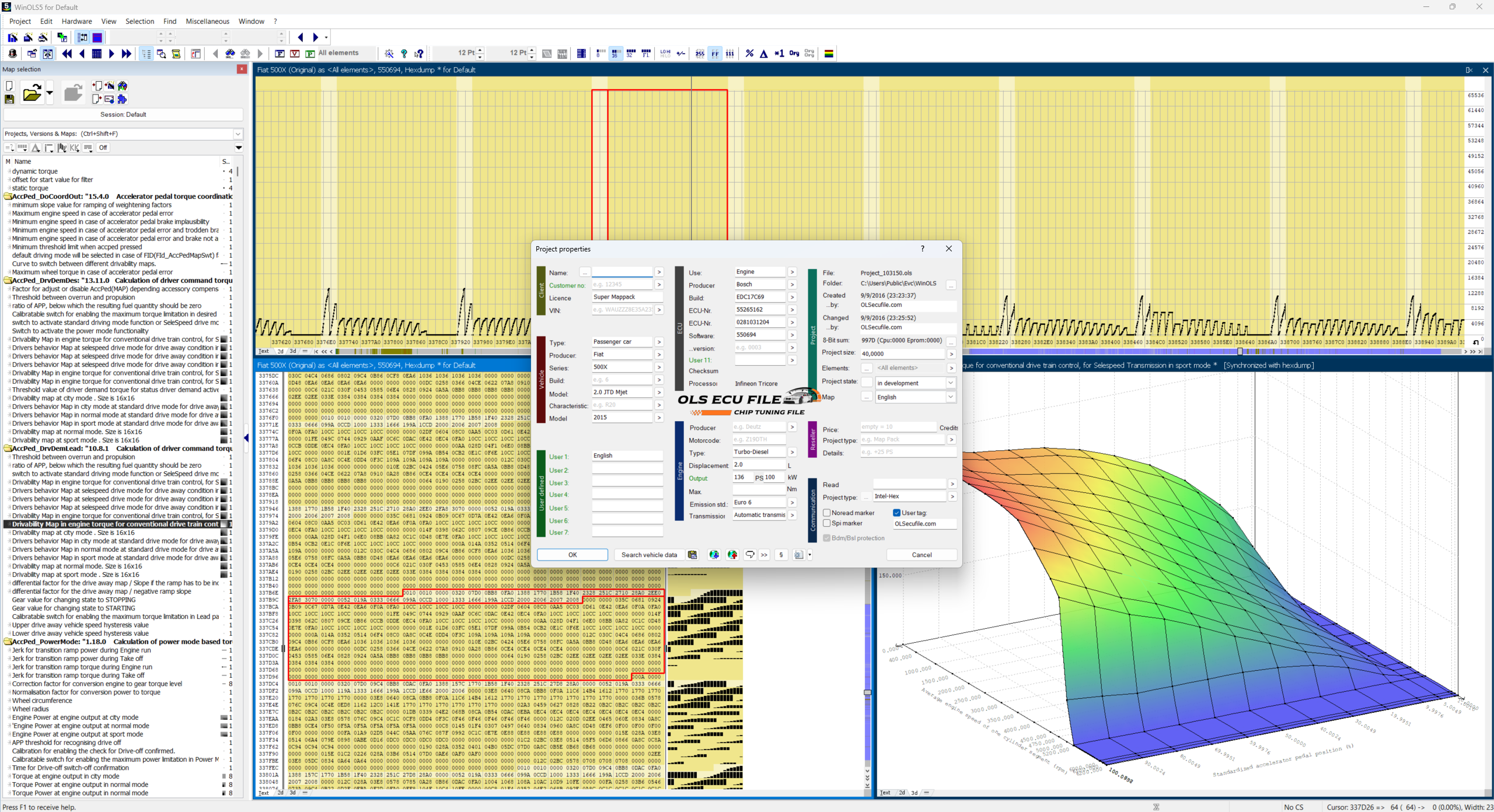This screenshot has height=812, width=1494.
Task: Enable the Spi marker checkbox
Action: (x=827, y=523)
